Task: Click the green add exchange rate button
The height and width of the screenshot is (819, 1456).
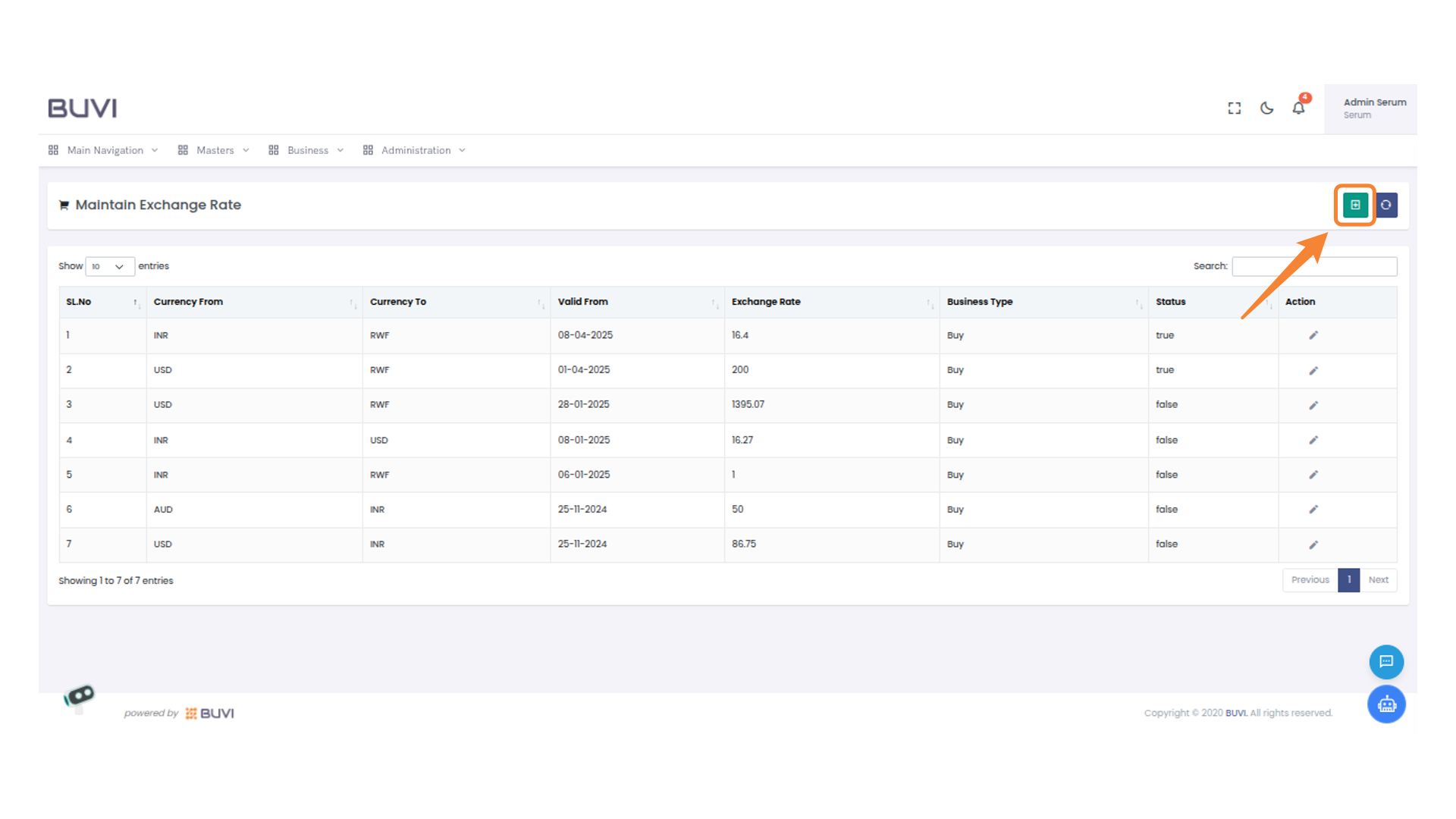Action: 1354,205
